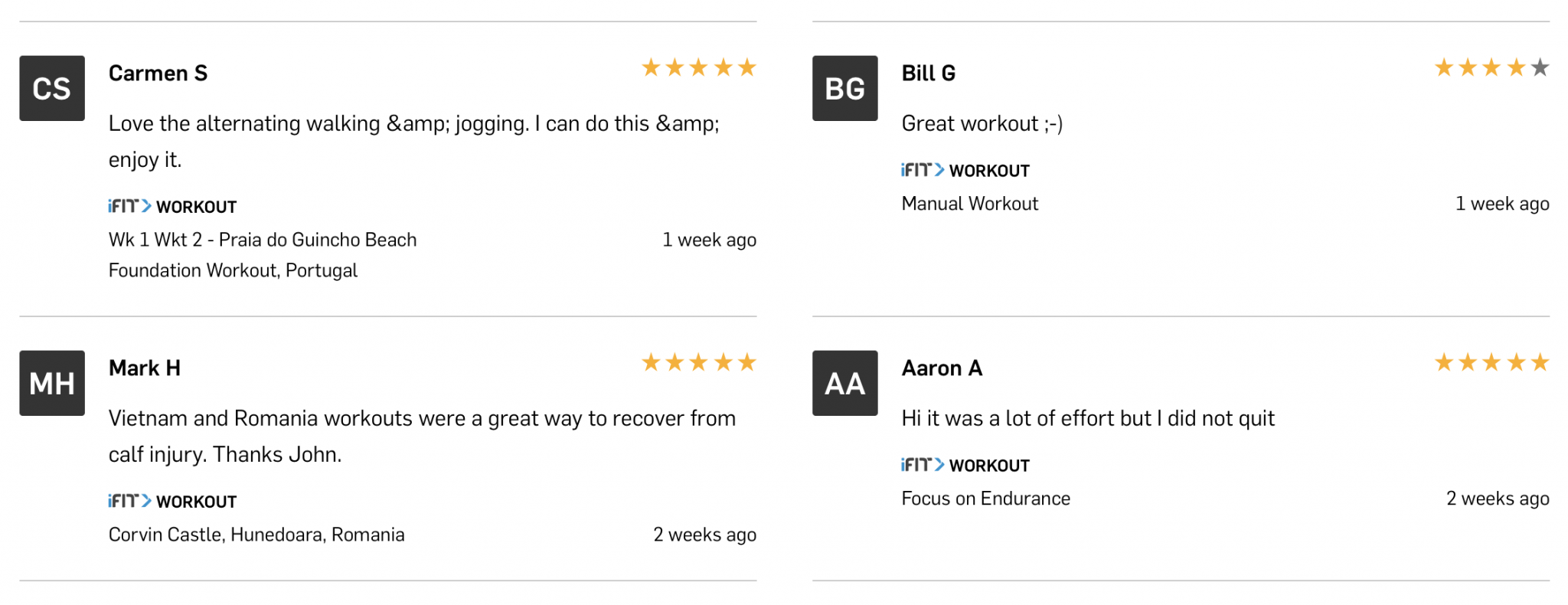Click the reviewer name Bill G
Image resolution: width=1568 pixels, height=605 pixels.
(x=928, y=74)
